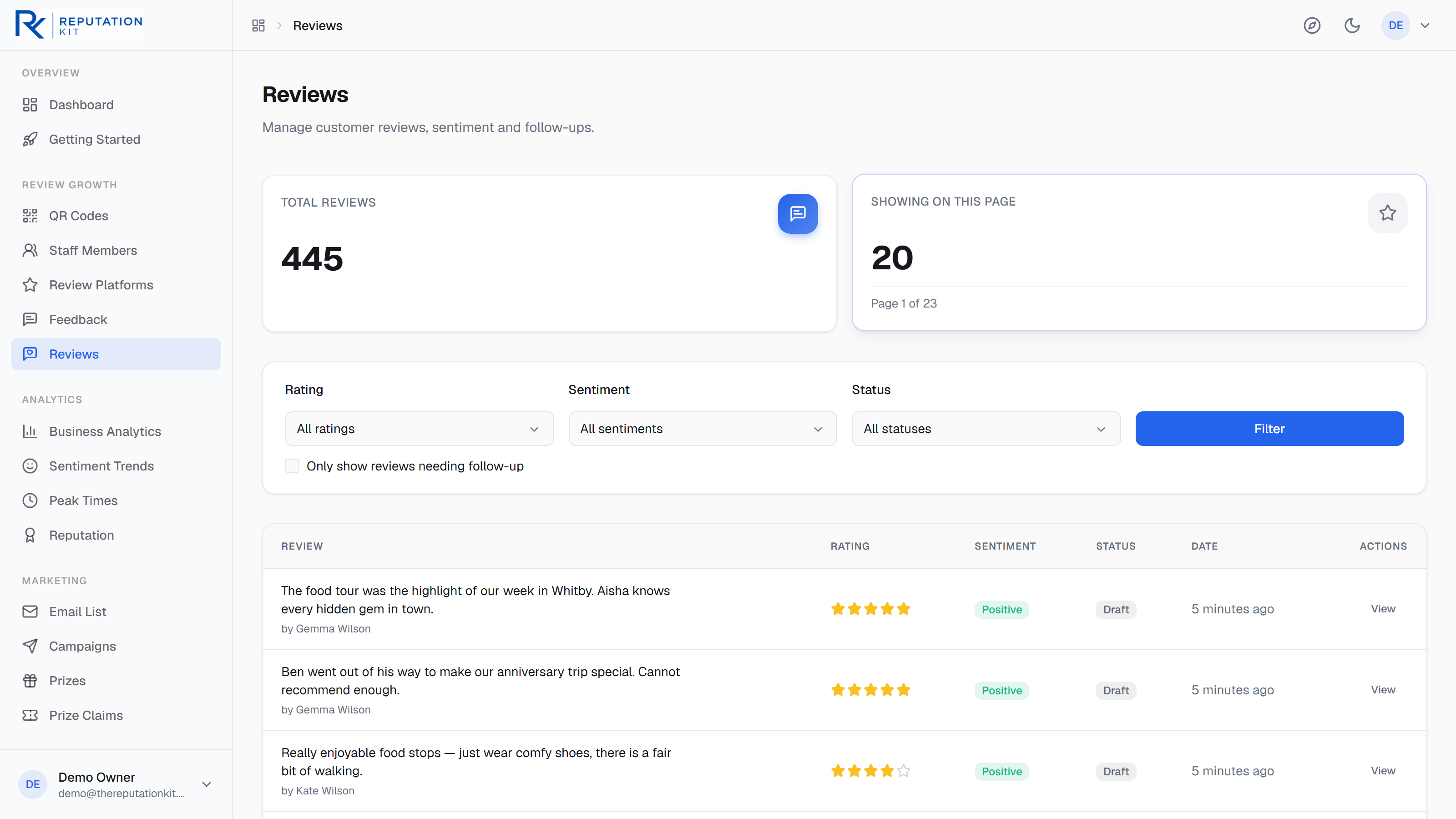Viewport: 1456px width, 819px height.
Task: Click the blue Total Reviews chat icon
Action: pyautogui.click(x=798, y=214)
